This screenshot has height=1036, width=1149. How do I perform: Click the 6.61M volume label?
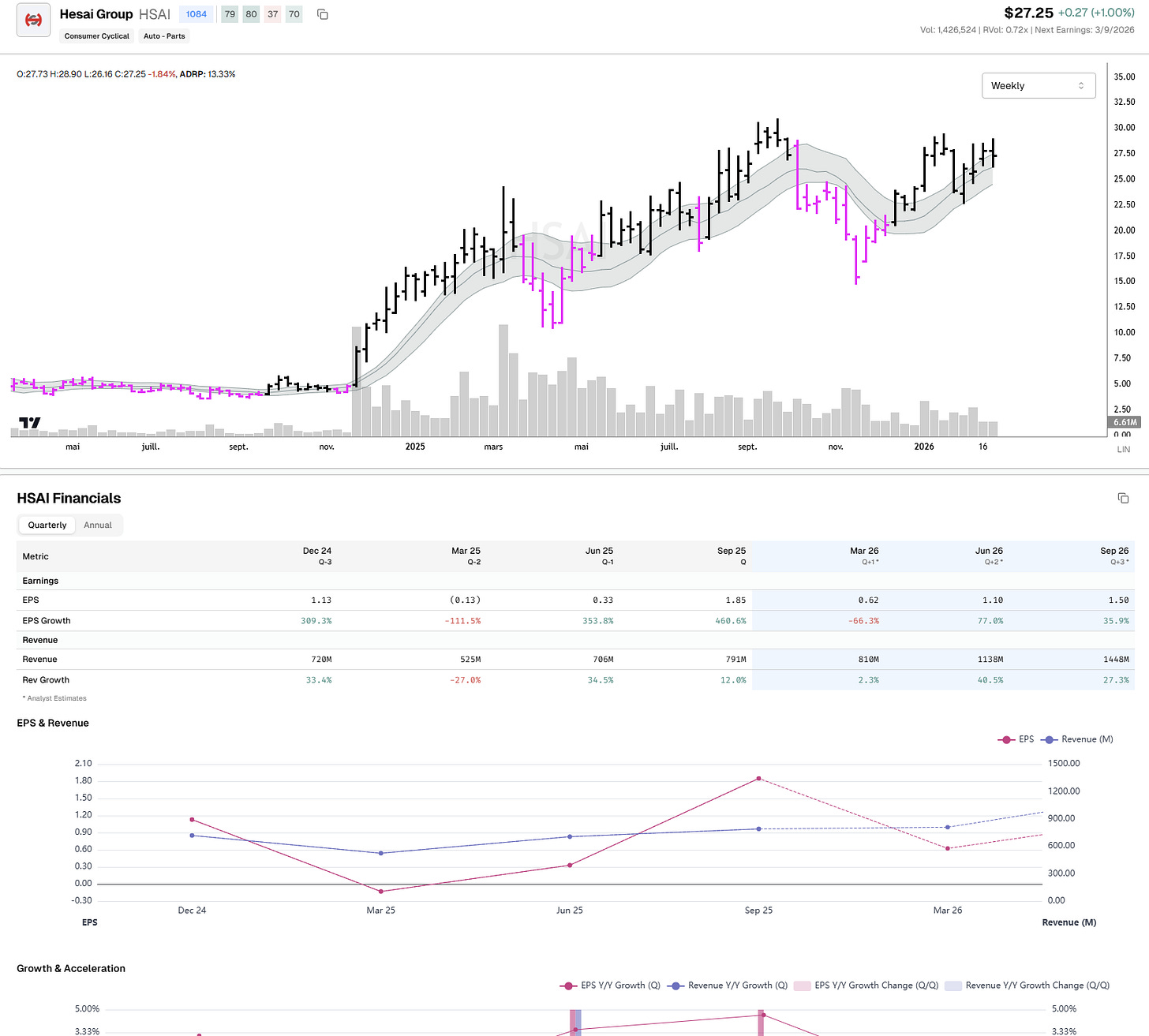pos(1125,422)
